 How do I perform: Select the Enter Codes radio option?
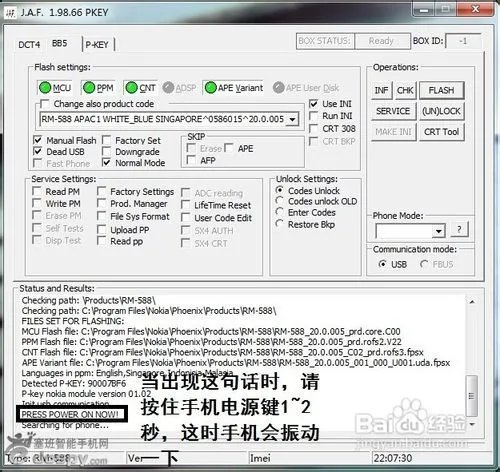pyautogui.click(x=280, y=212)
